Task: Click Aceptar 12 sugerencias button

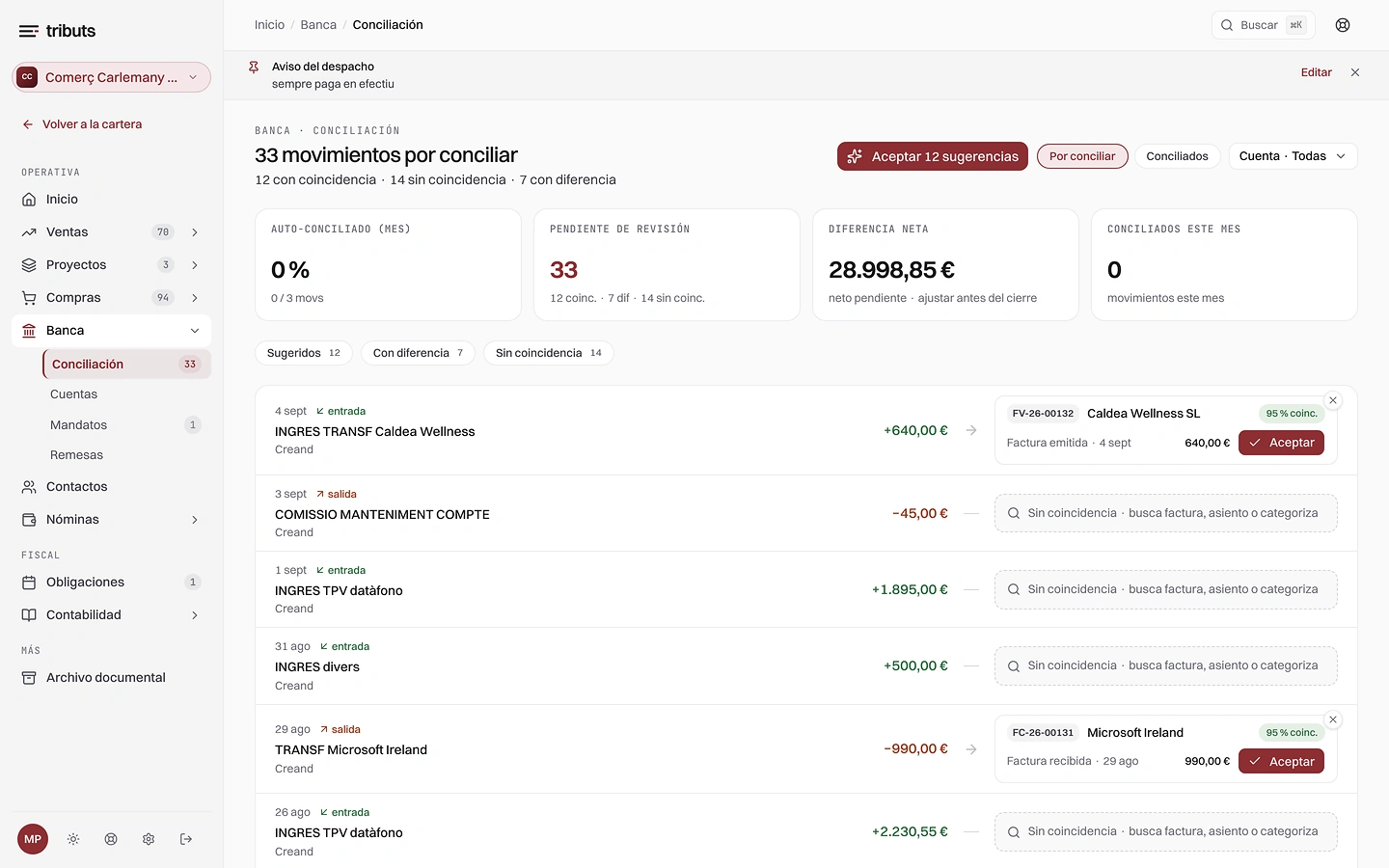Action: tap(933, 156)
